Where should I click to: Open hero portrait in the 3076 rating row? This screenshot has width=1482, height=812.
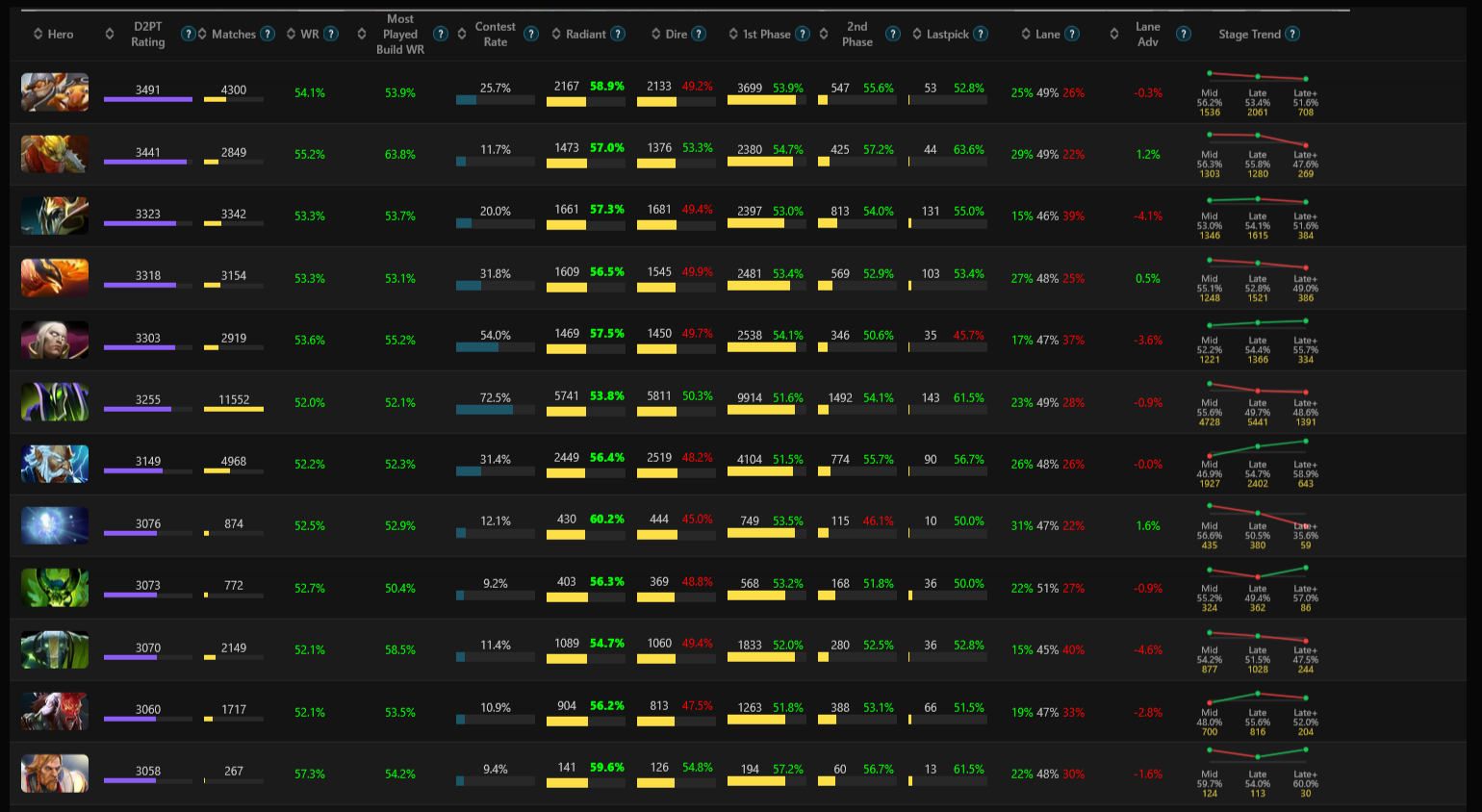coord(55,525)
